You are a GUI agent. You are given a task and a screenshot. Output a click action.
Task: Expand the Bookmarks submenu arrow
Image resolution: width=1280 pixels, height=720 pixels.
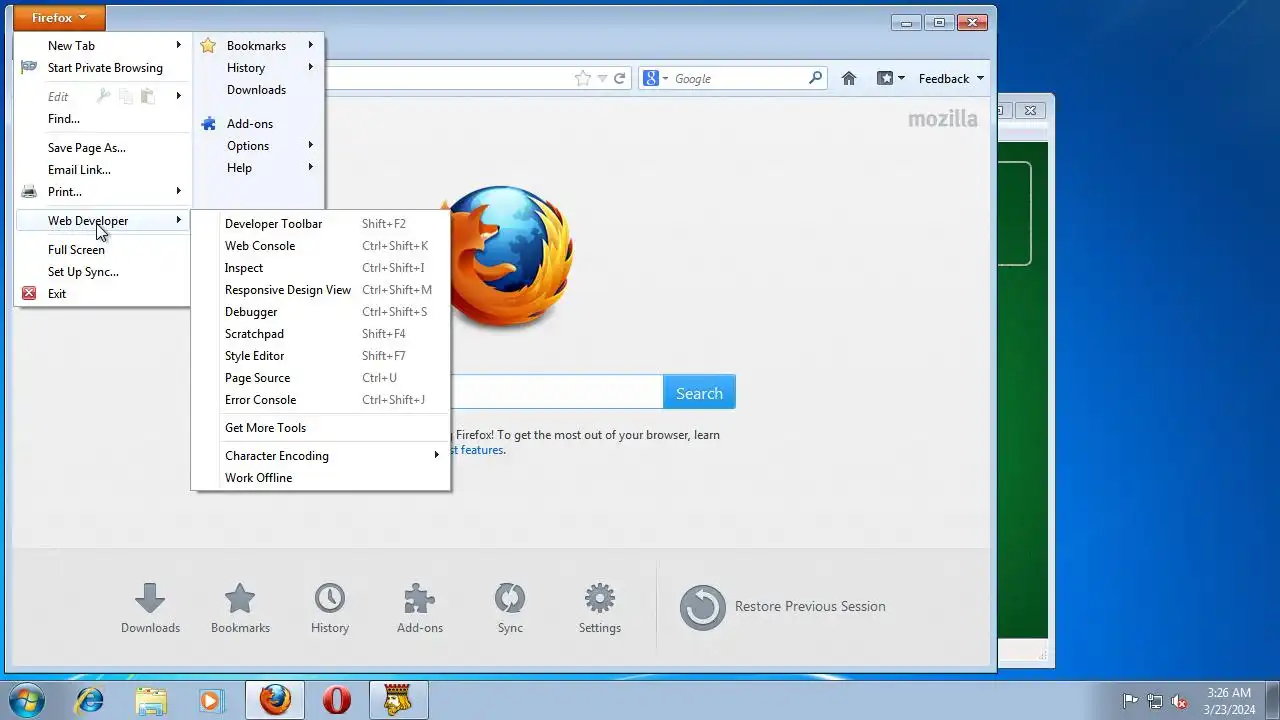click(311, 46)
